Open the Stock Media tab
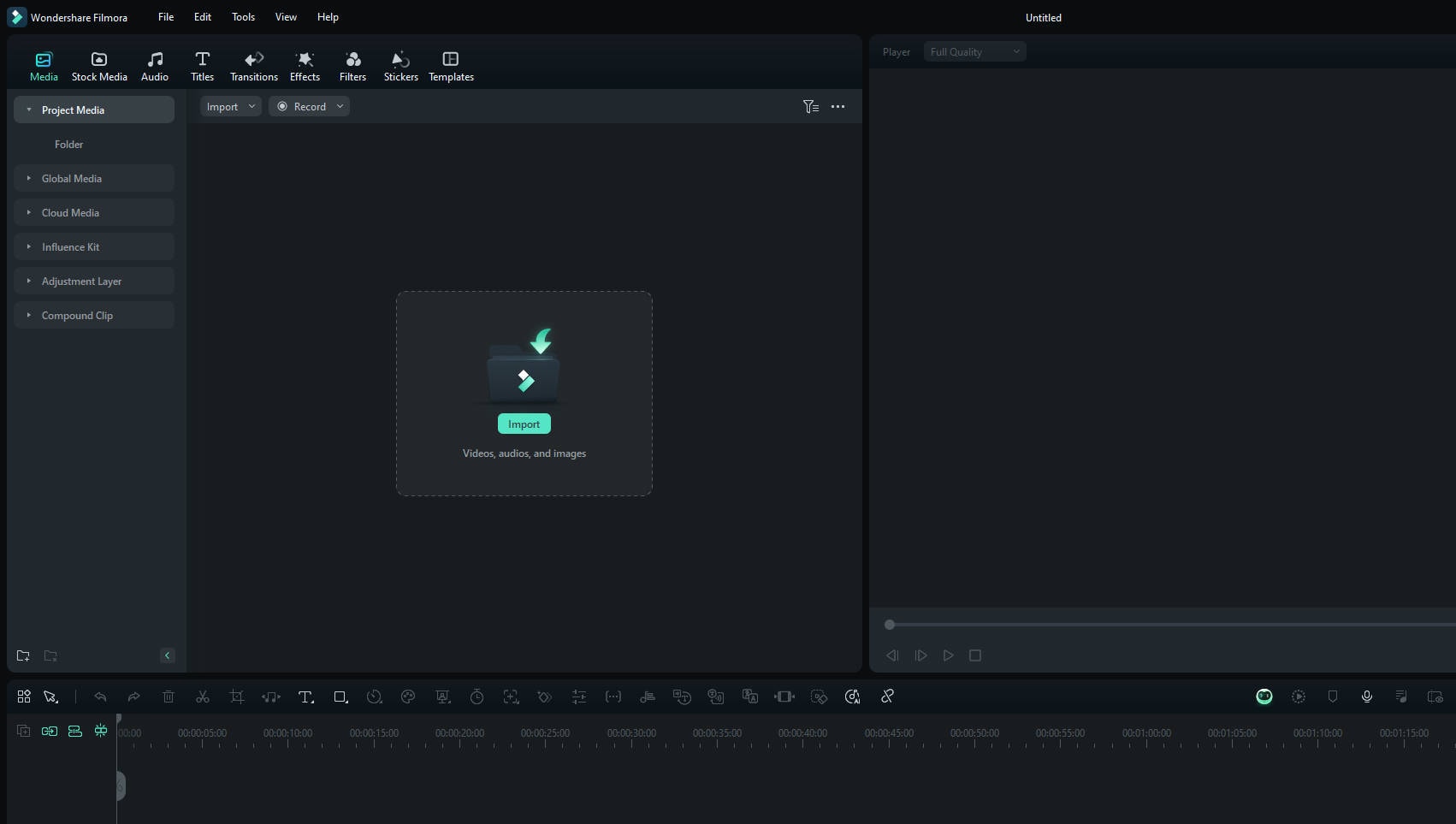 click(99, 66)
